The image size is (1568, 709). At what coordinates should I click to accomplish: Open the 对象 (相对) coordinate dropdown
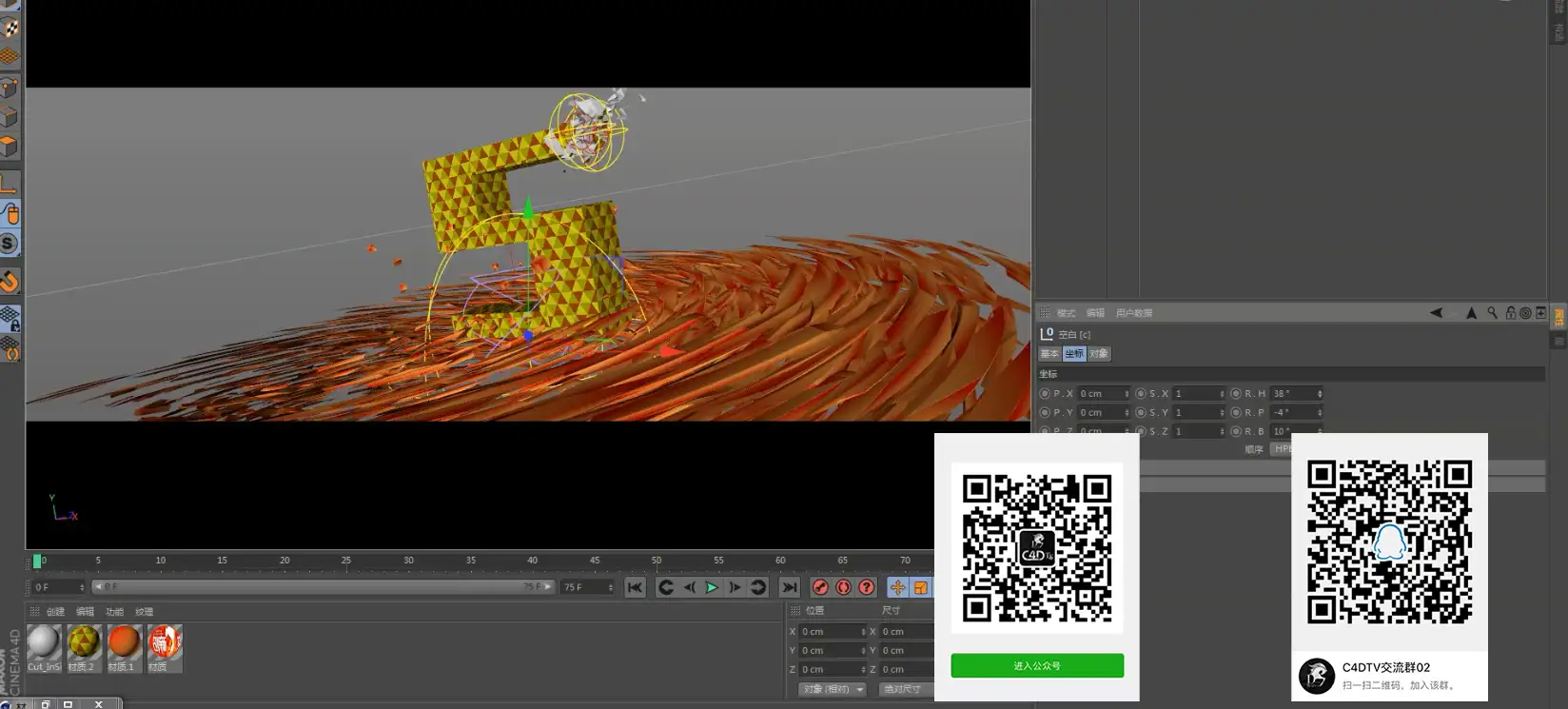coord(833,689)
